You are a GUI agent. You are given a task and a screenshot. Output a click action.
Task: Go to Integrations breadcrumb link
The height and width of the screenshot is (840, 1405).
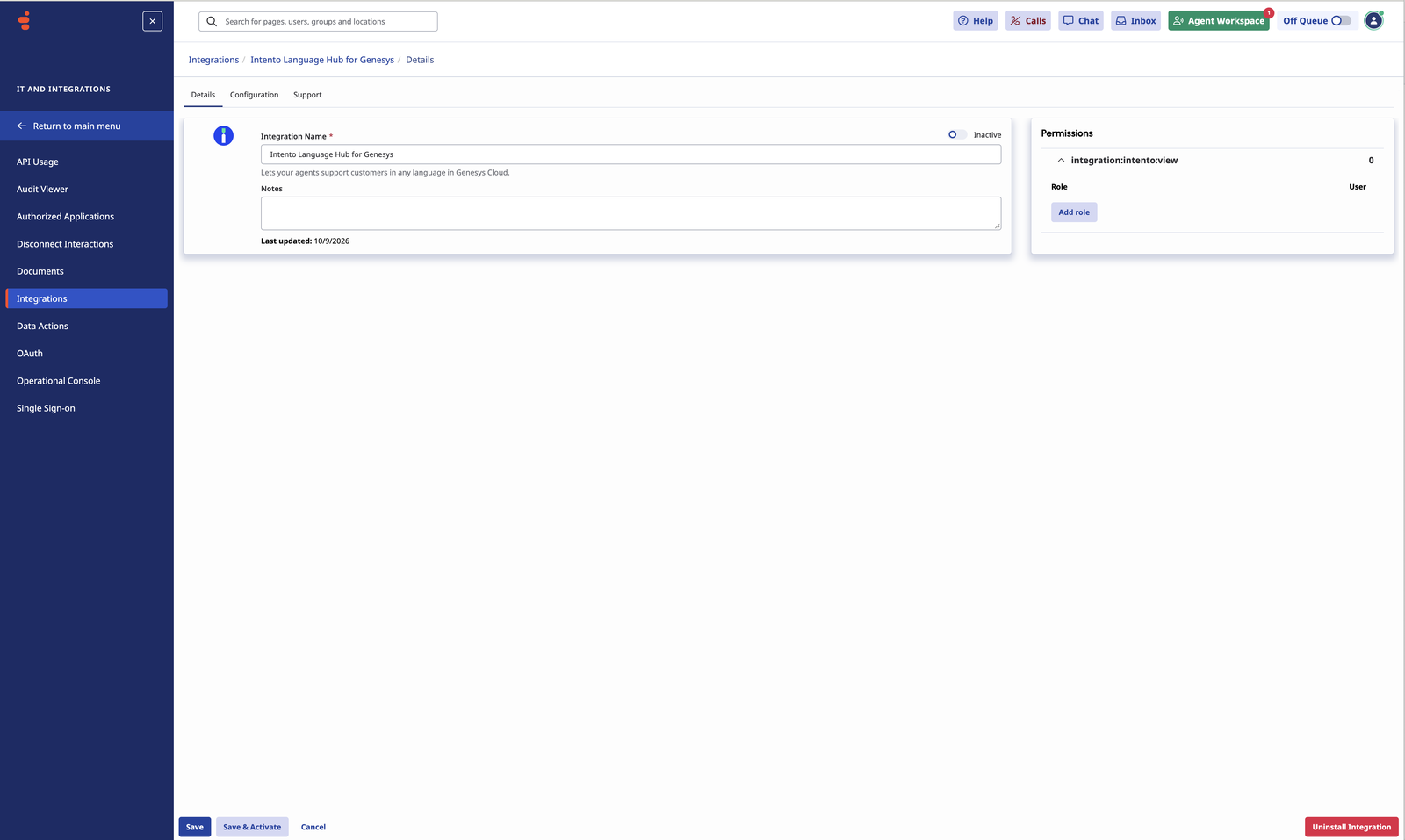pos(213,60)
